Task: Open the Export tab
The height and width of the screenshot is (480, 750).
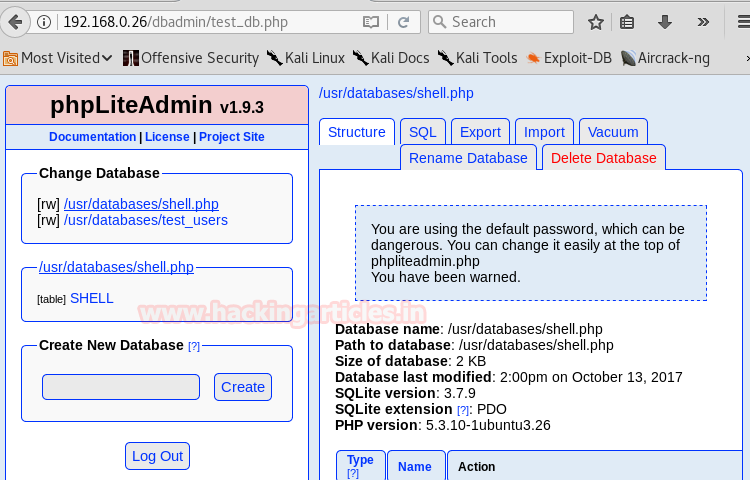Action: coord(480,132)
